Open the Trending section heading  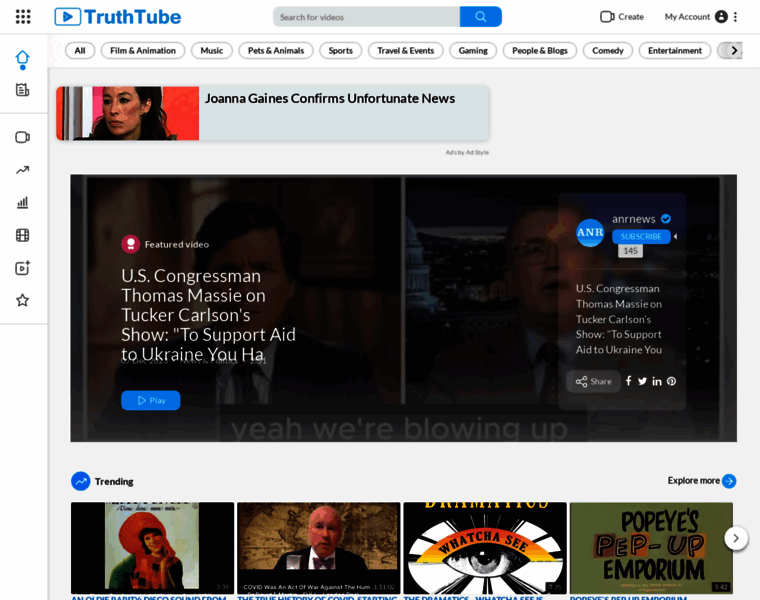tap(114, 481)
